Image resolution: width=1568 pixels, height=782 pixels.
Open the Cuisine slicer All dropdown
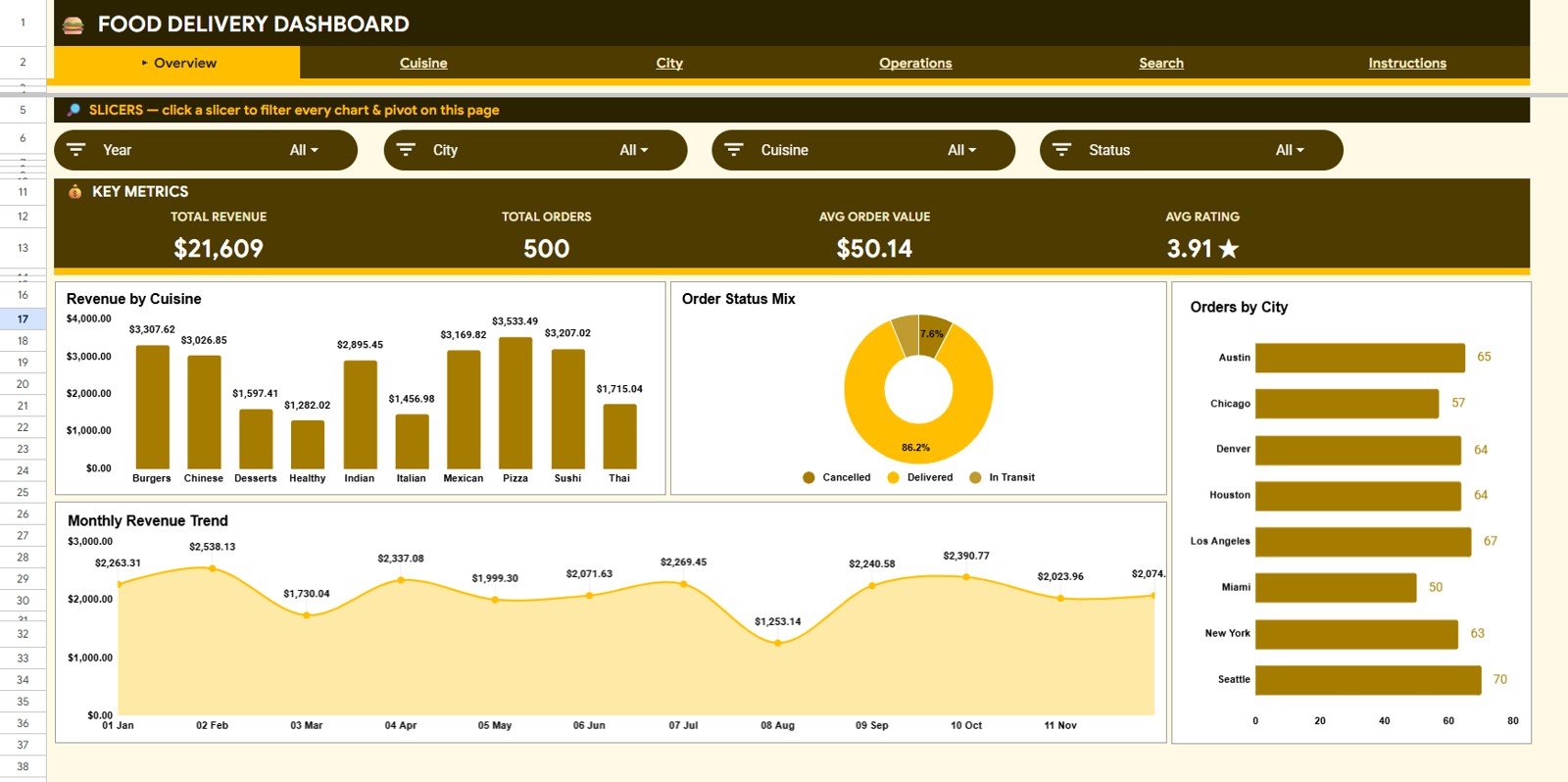click(962, 150)
